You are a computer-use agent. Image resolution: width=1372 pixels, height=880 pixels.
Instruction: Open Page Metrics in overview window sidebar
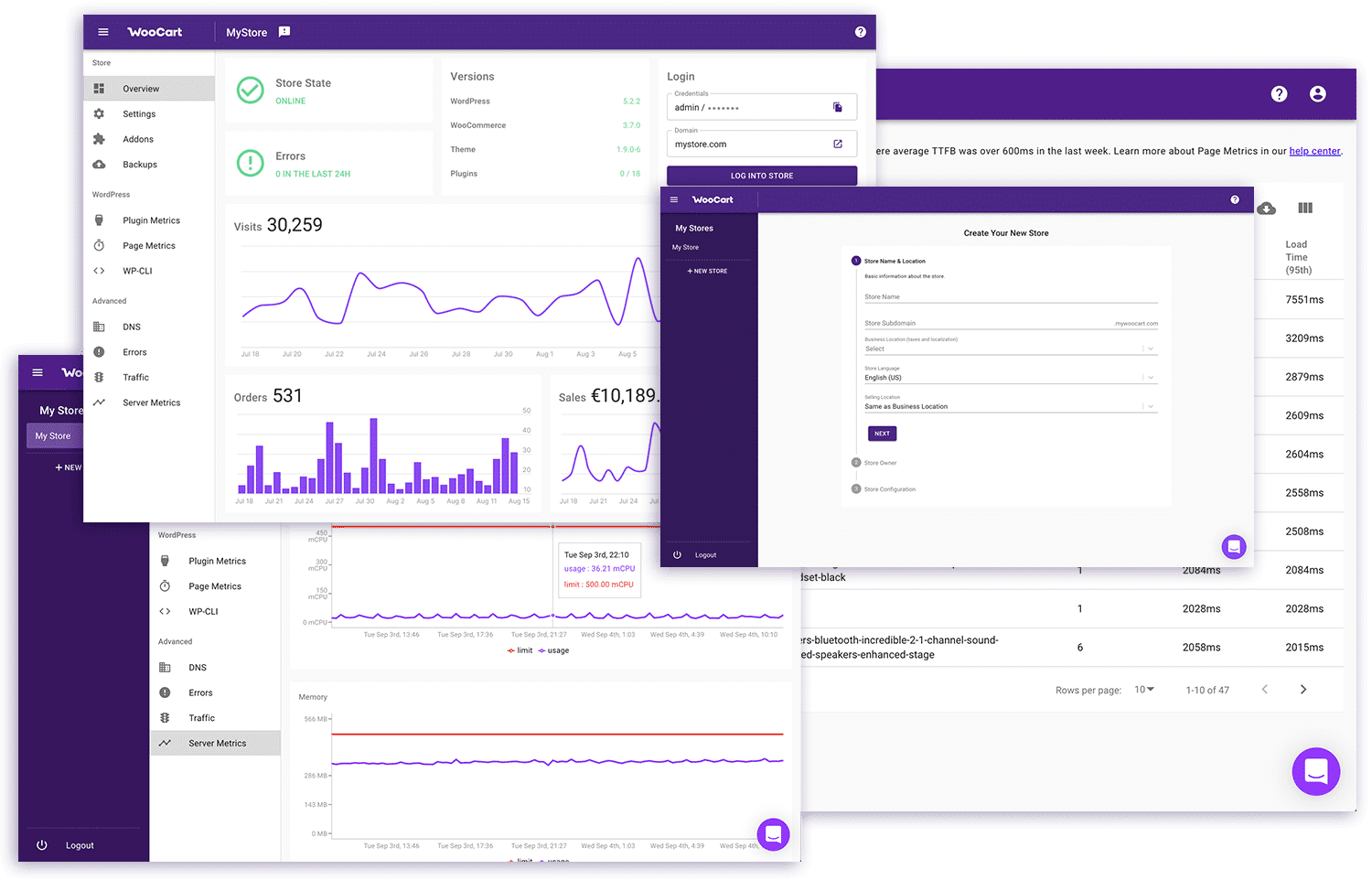click(149, 246)
